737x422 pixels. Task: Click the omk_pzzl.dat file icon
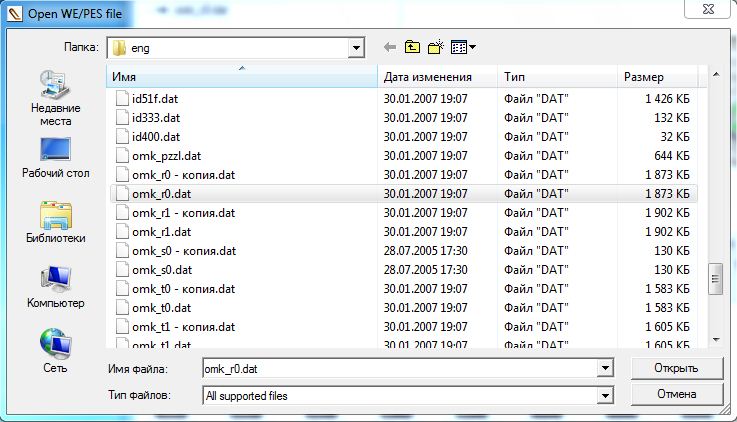[x=122, y=156]
